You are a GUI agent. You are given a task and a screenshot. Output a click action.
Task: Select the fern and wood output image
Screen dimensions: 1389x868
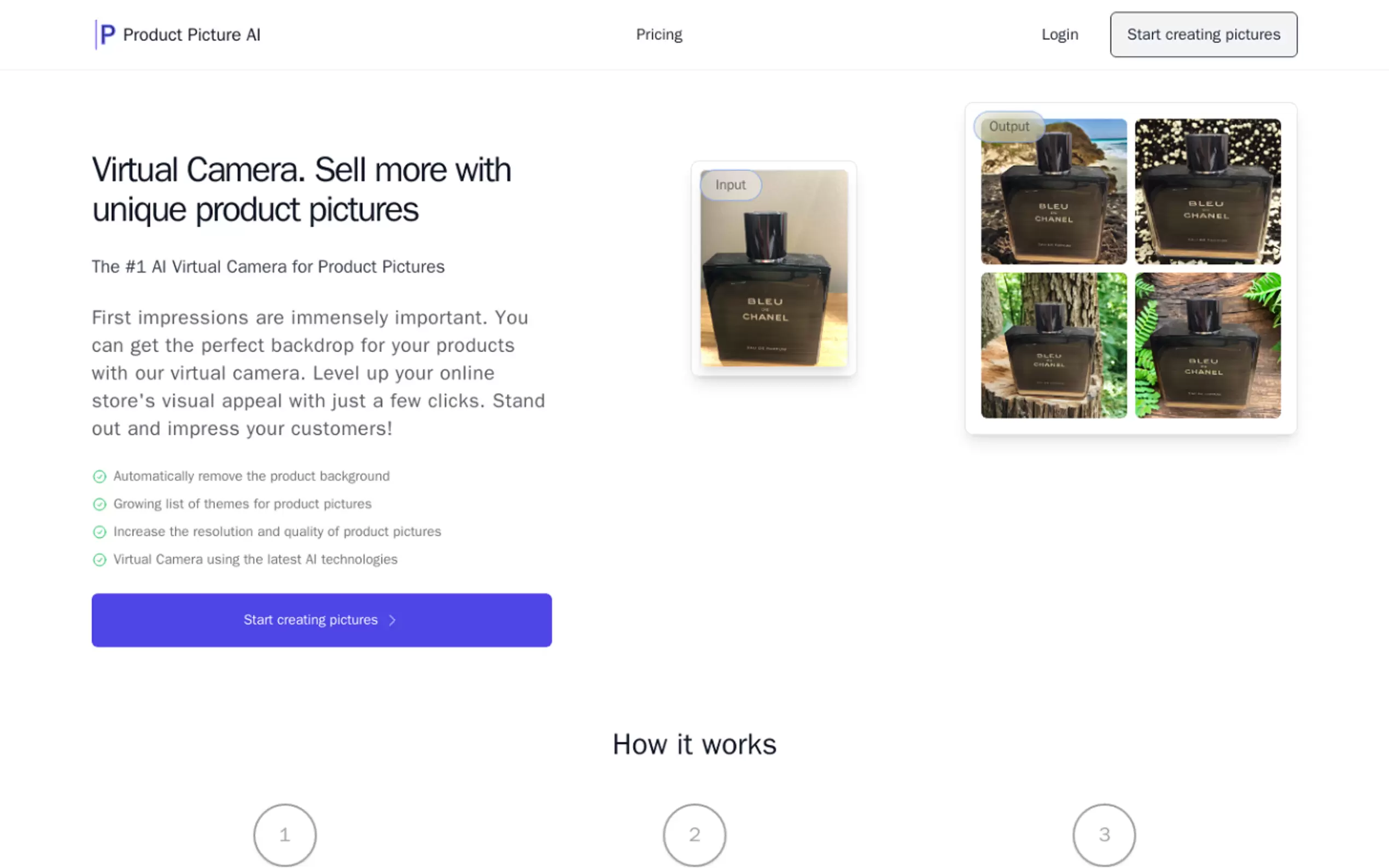[1207, 345]
